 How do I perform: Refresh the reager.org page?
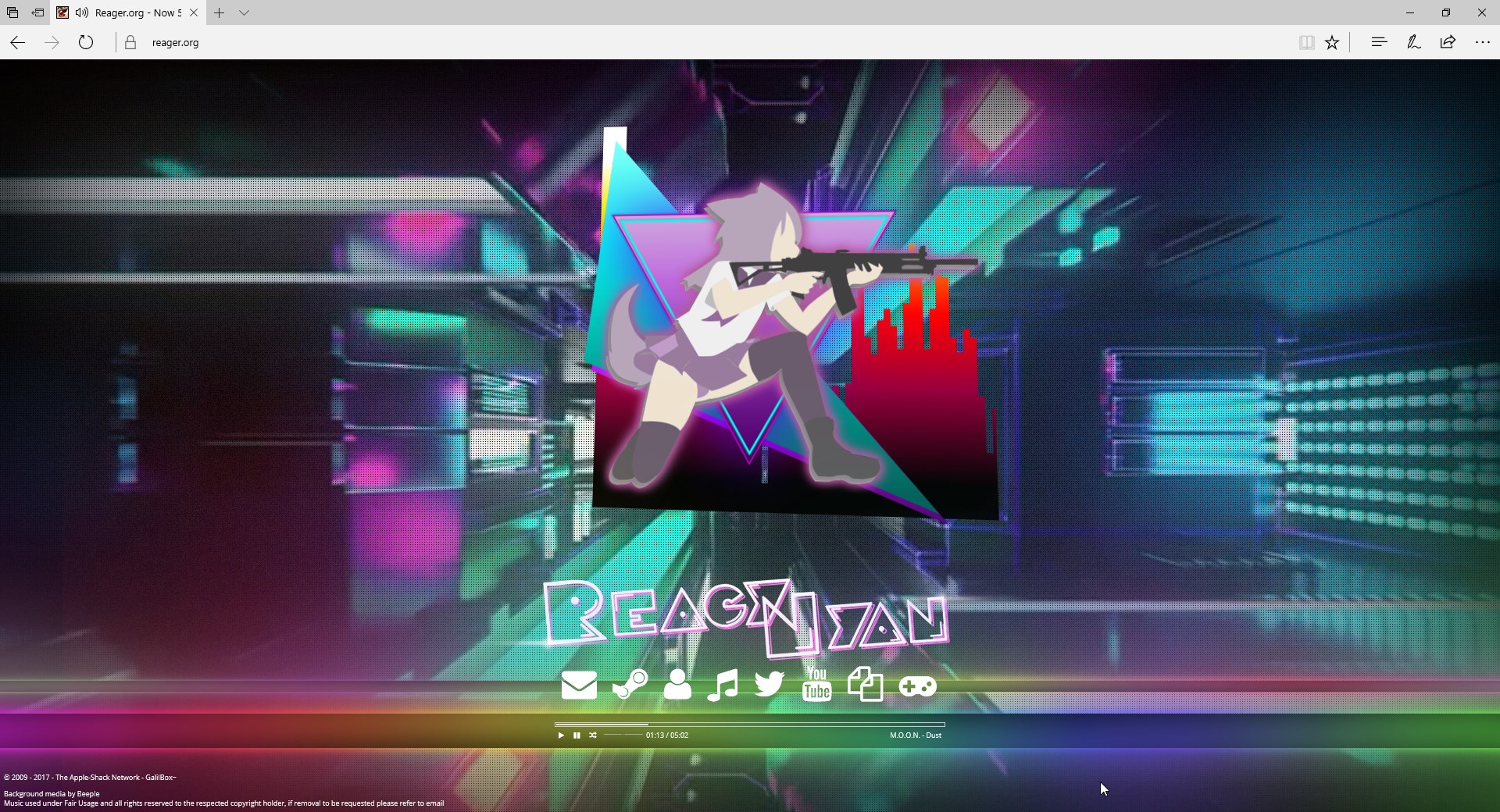tap(86, 43)
